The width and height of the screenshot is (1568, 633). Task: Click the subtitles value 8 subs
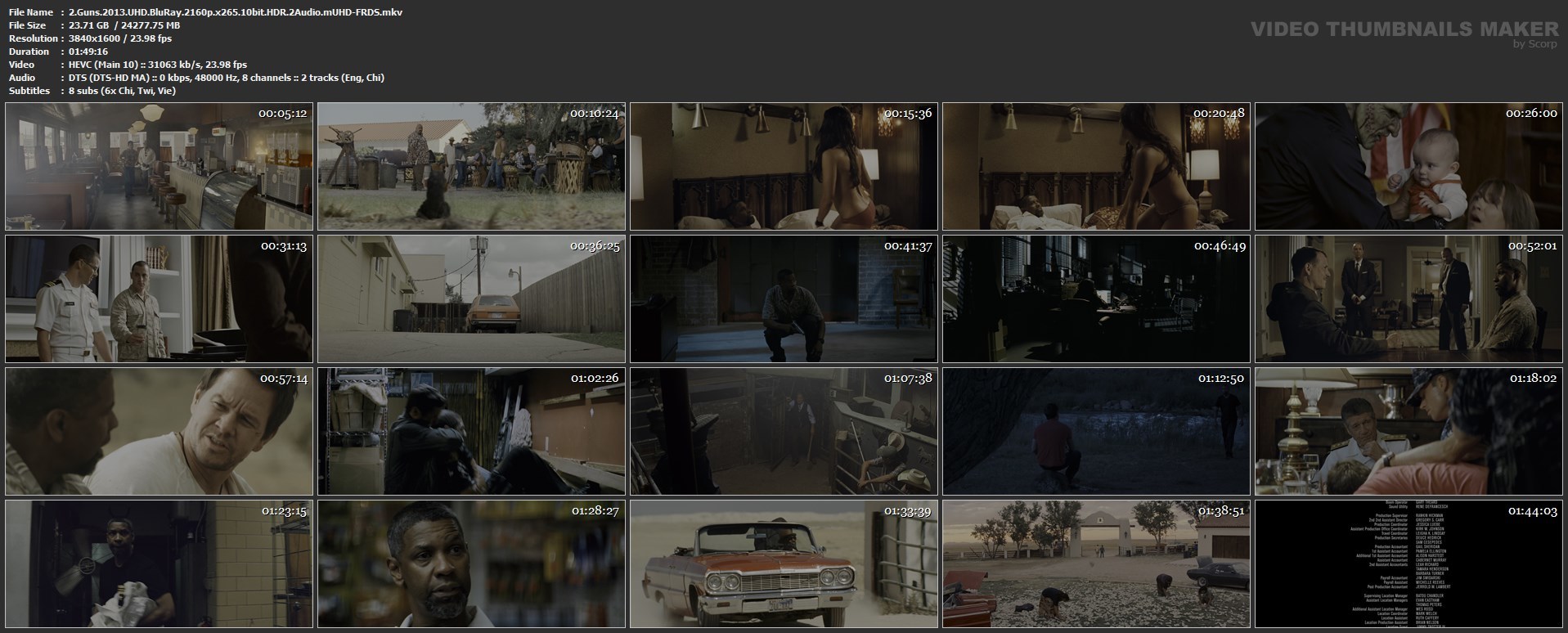pos(123,91)
